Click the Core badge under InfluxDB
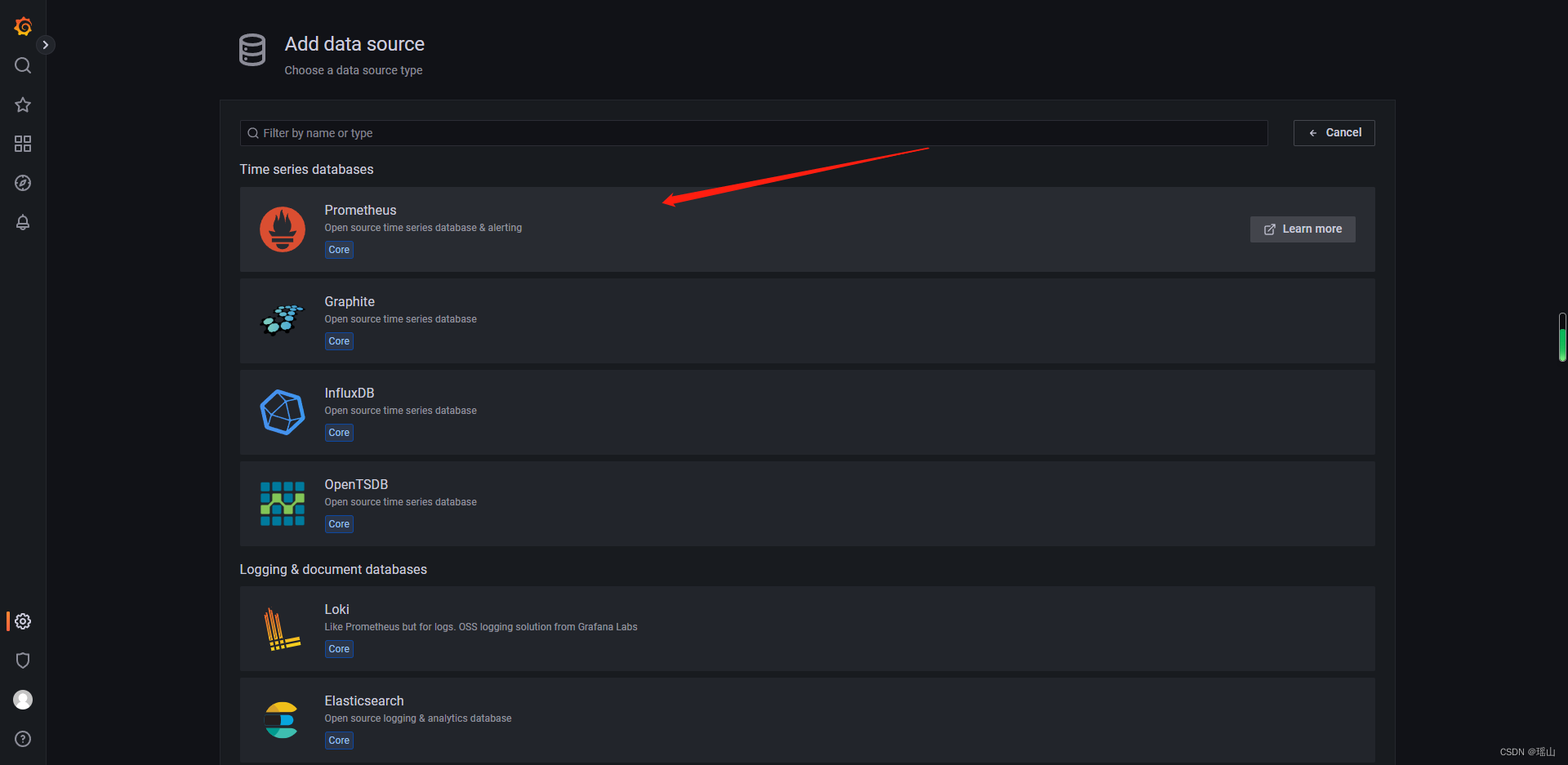This screenshot has width=1568, height=765. click(339, 433)
